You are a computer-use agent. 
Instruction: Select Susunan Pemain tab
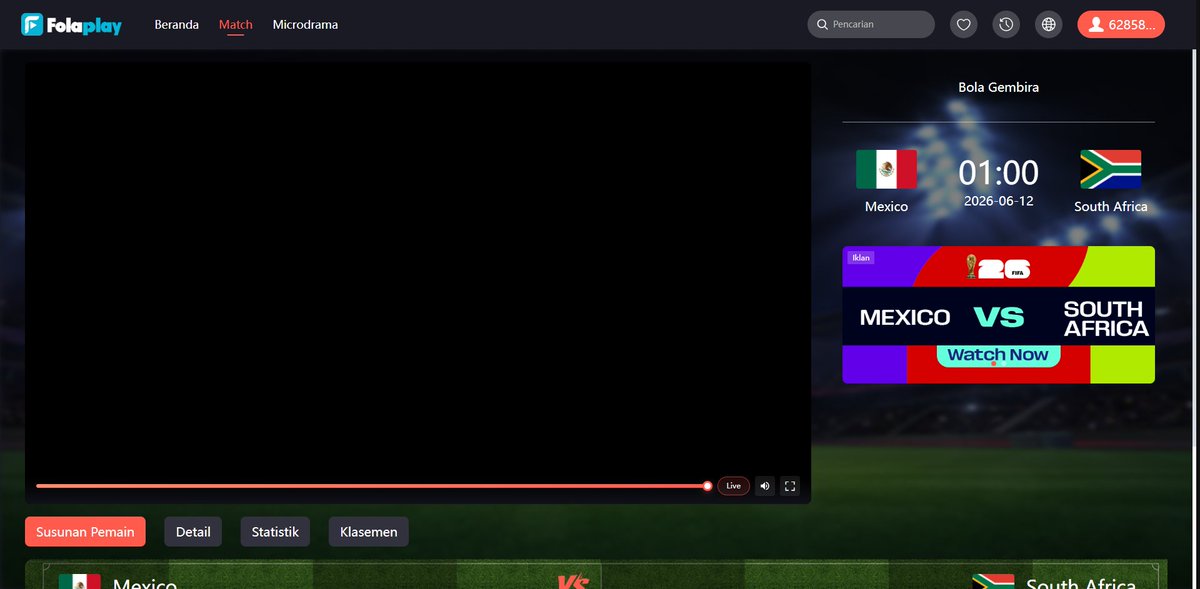coord(85,532)
